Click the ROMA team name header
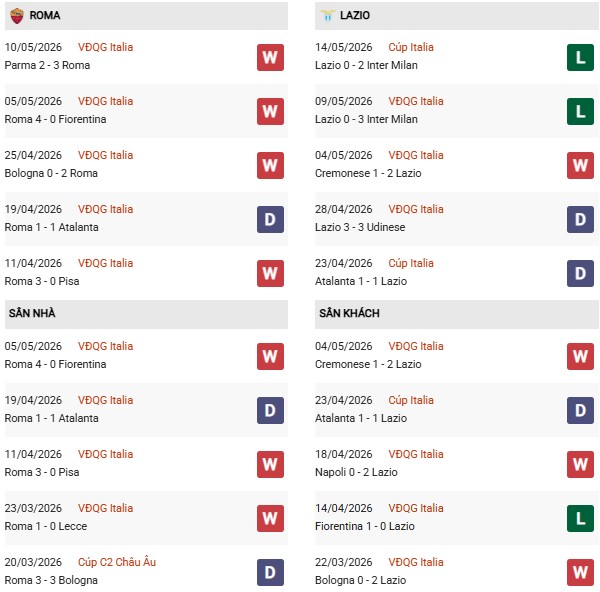Screen dimensions: 600x592 tap(45, 16)
